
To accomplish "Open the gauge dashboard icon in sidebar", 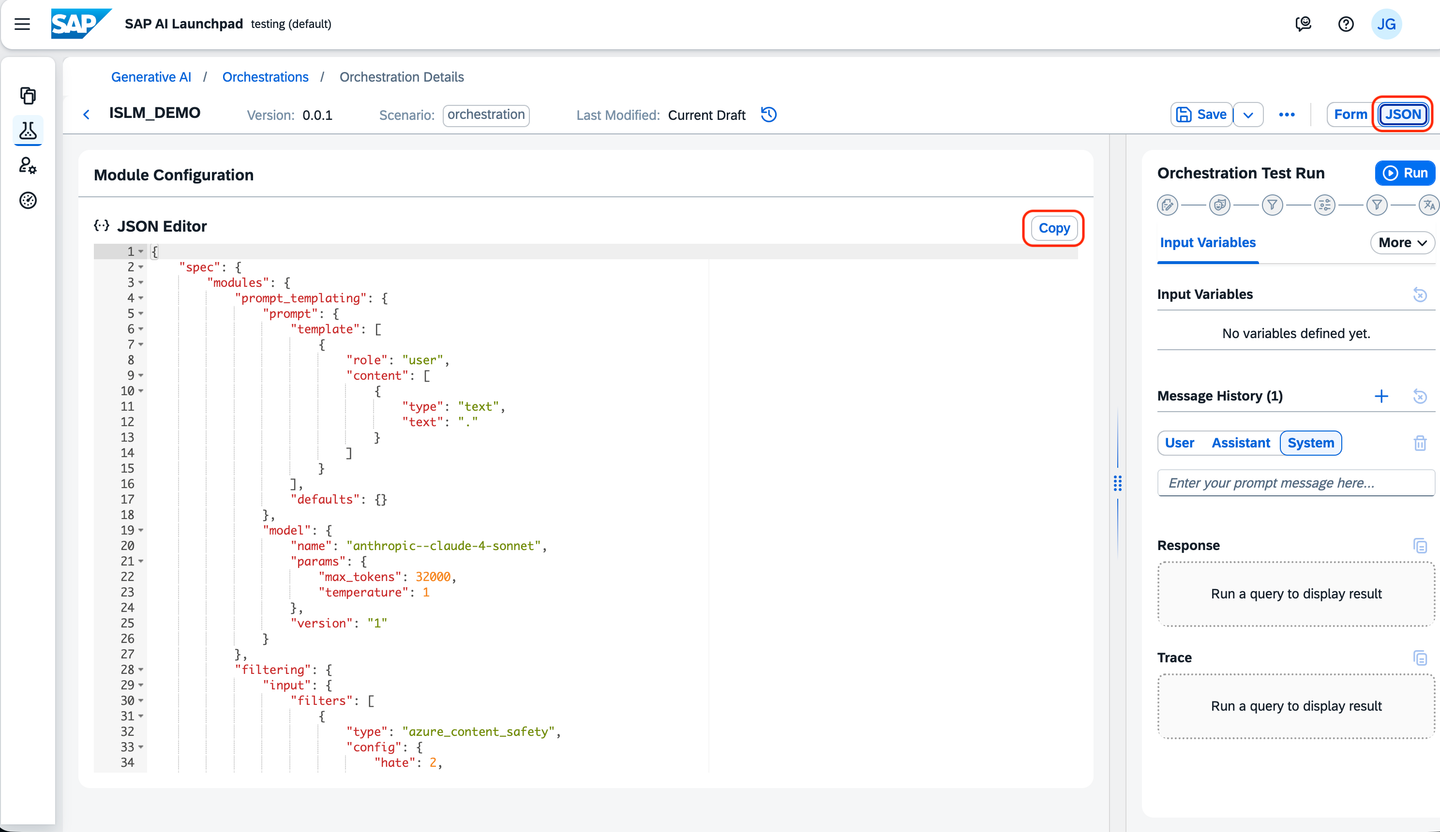I will pos(28,201).
